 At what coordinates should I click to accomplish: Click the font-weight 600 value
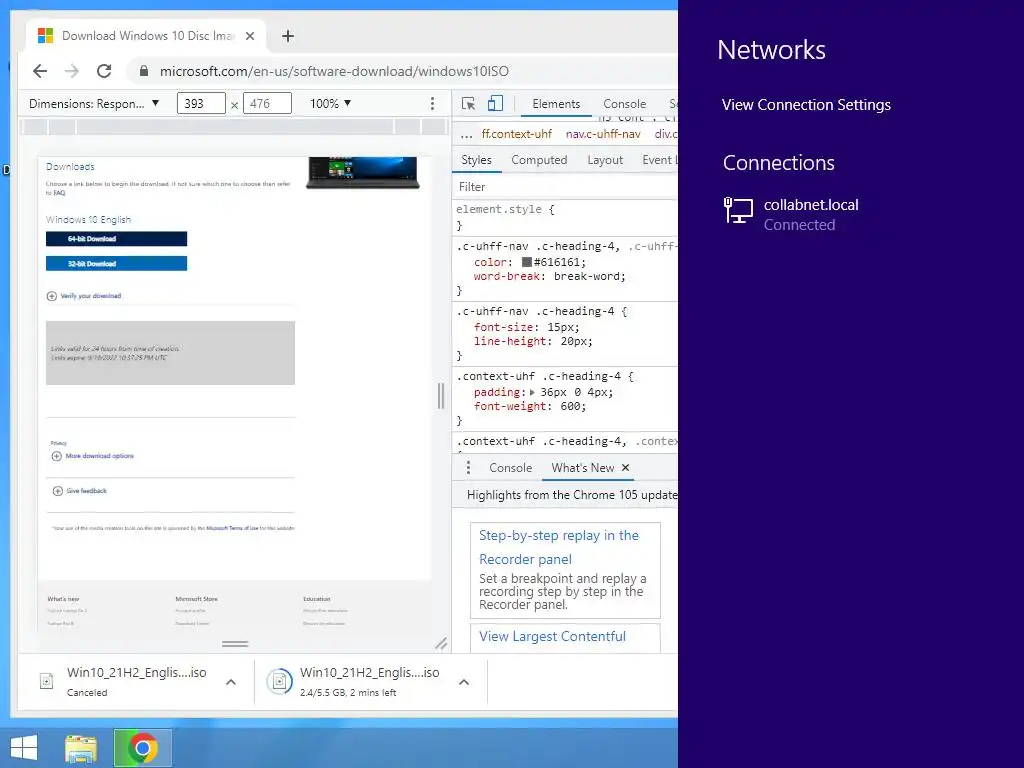point(569,406)
